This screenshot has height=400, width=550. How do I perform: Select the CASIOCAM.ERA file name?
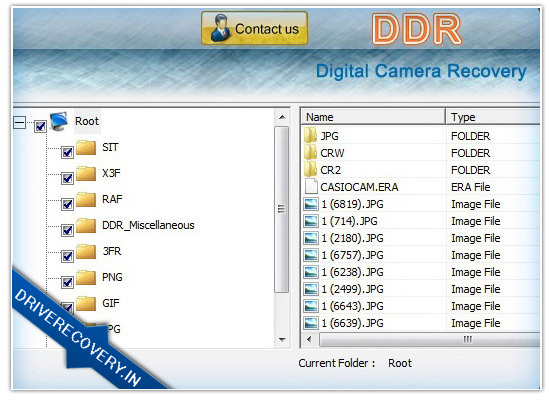pyautogui.click(x=359, y=187)
